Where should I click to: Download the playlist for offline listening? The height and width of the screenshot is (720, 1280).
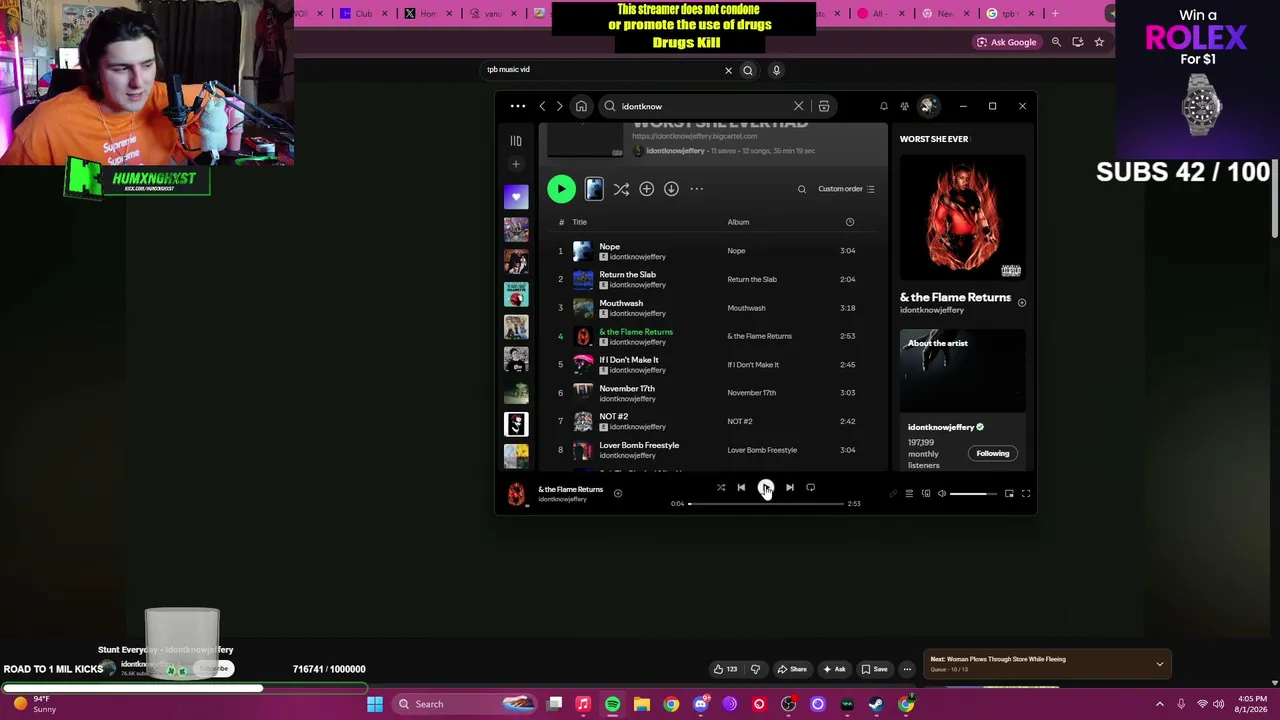click(x=671, y=189)
